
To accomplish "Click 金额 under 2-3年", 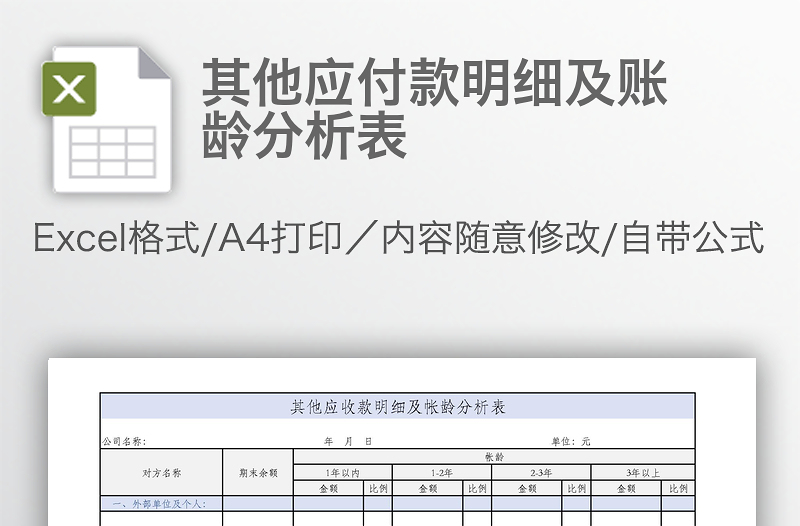I will (x=527, y=489).
